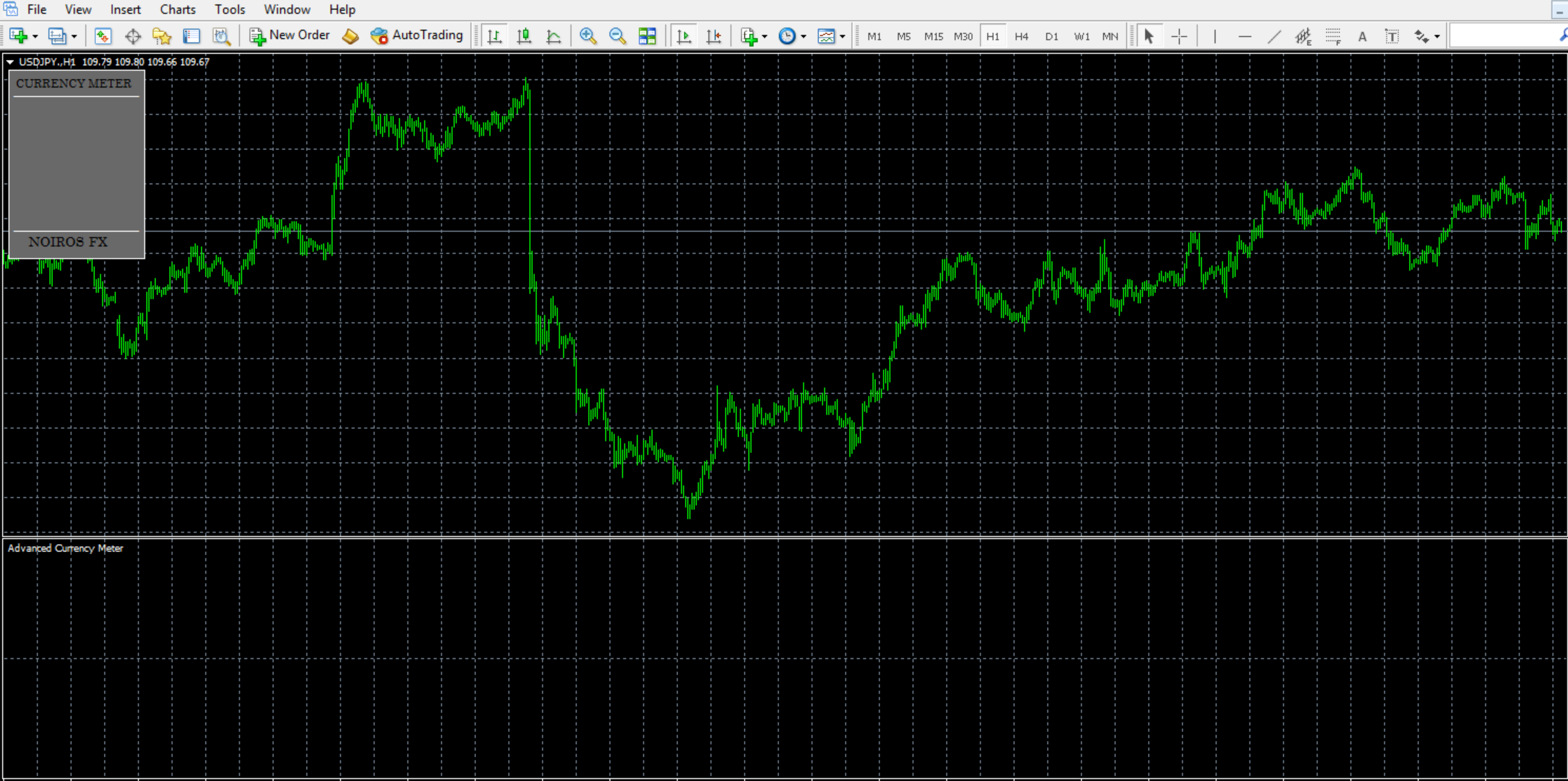The image size is (1568, 781).
Task: Open the Navigator star folder icon
Action: point(162,36)
